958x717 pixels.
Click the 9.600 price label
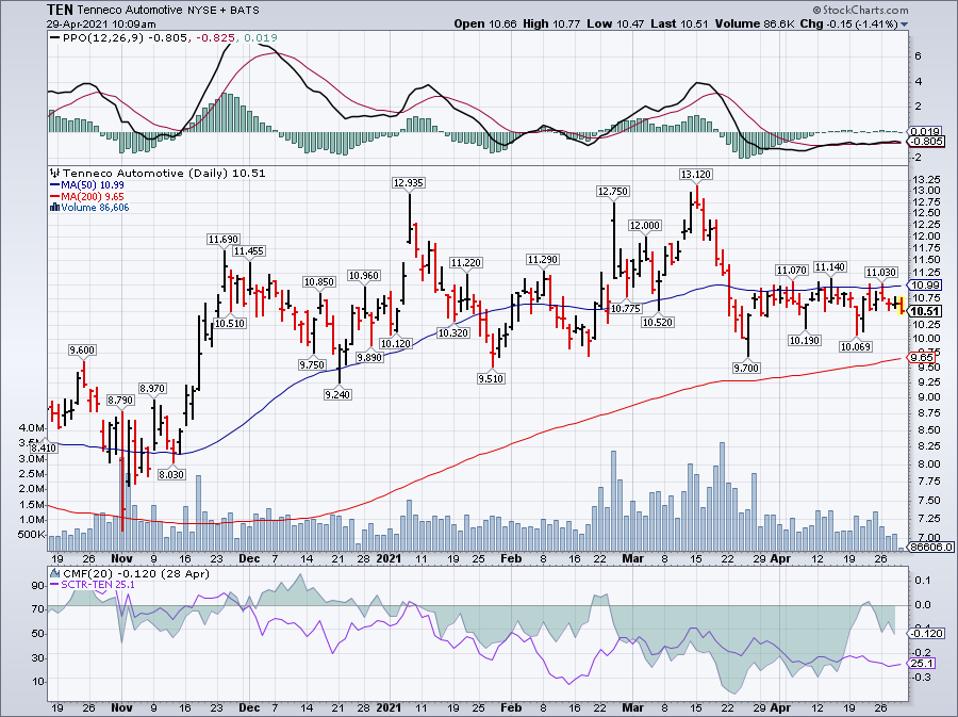[x=82, y=350]
